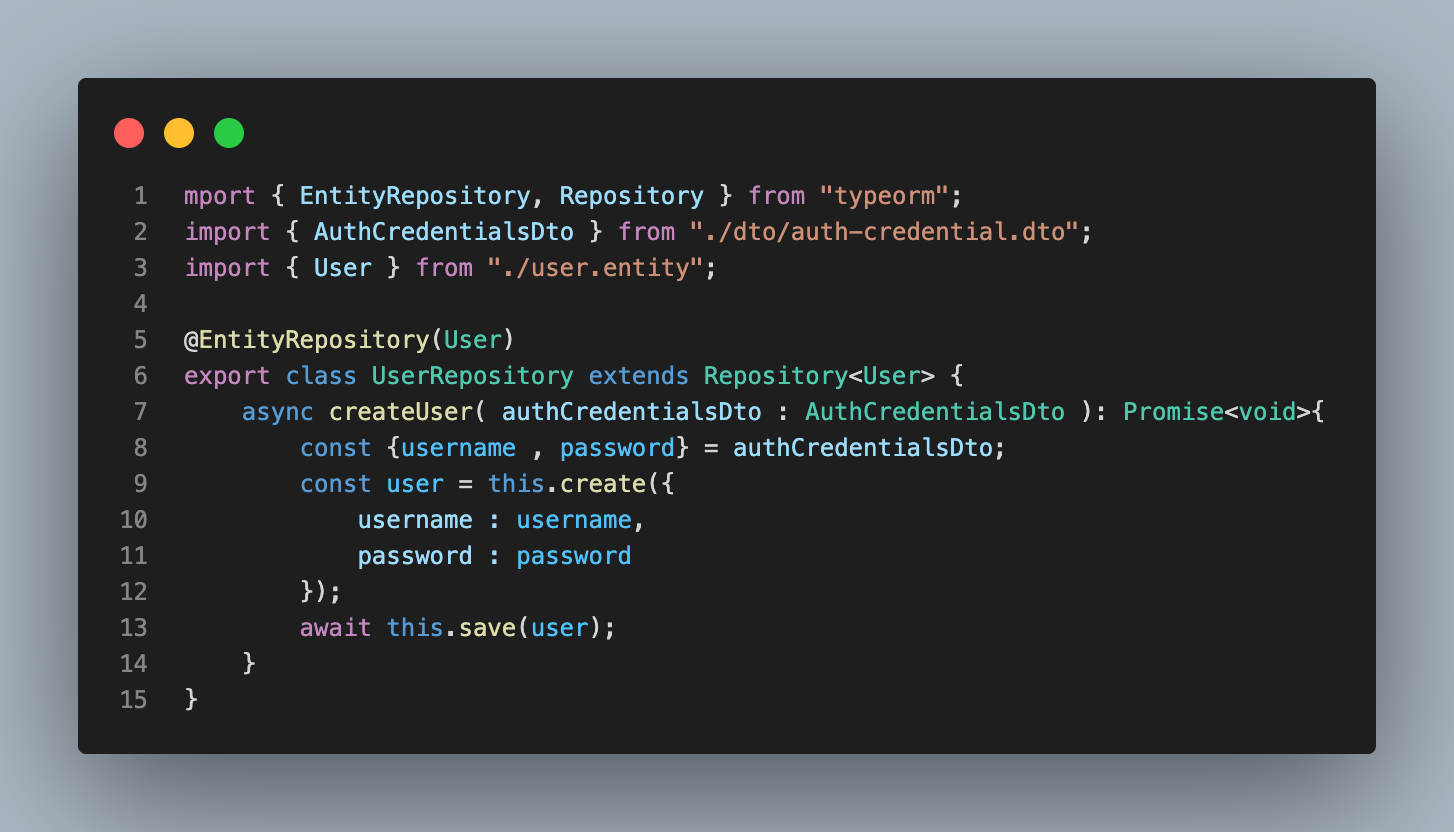Click the yellow minimize dot
Viewport: 1454px width, 832px height.
click(x=179, y=133)
